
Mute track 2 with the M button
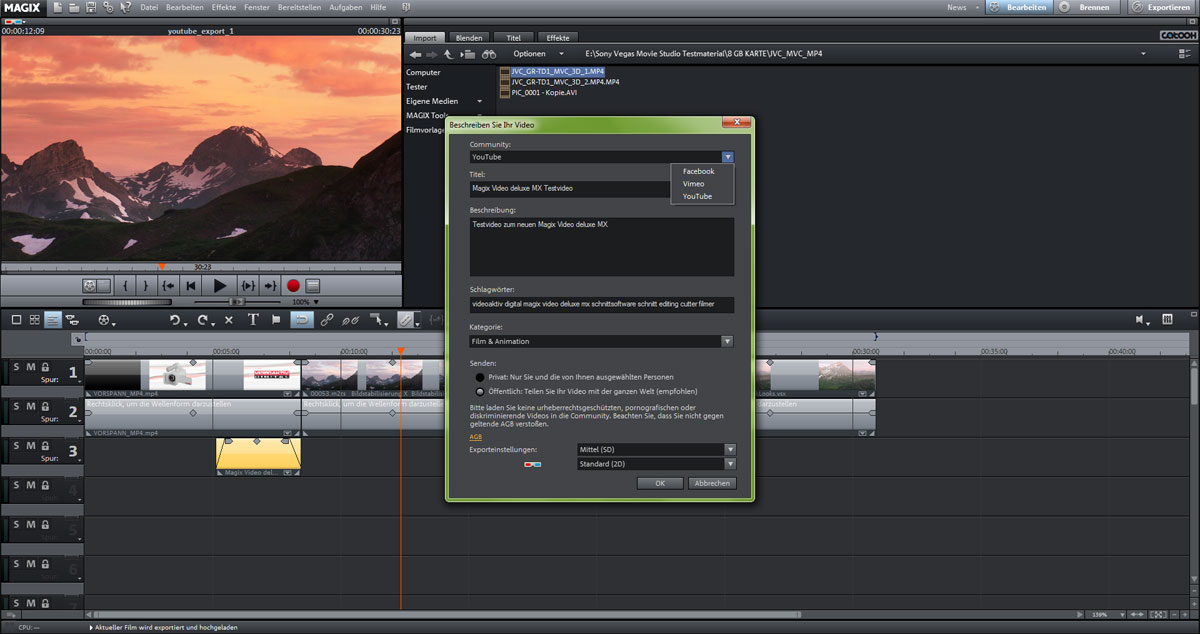pos(30,406)
